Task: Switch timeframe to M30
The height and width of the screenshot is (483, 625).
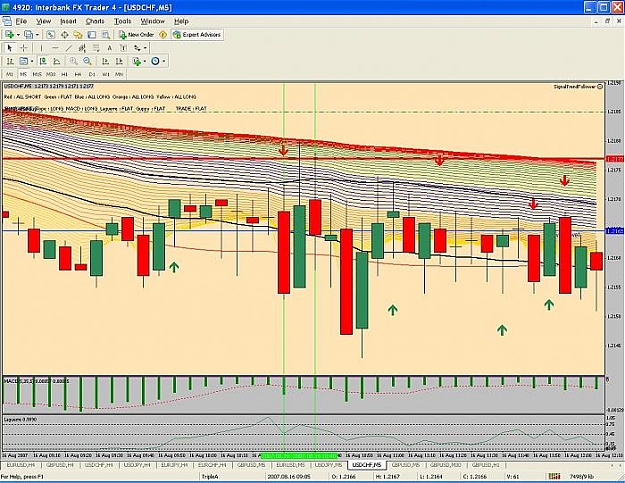Action: coord(51,75)
